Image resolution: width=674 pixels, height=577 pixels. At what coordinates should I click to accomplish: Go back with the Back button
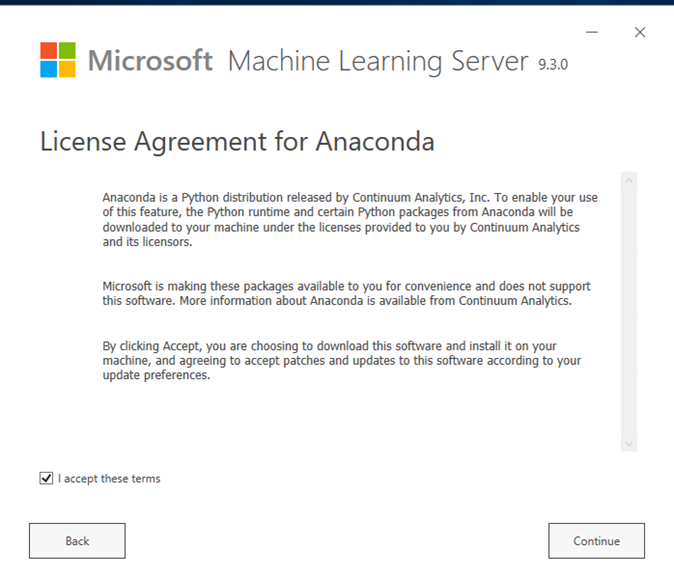click(x=77, y=541)
